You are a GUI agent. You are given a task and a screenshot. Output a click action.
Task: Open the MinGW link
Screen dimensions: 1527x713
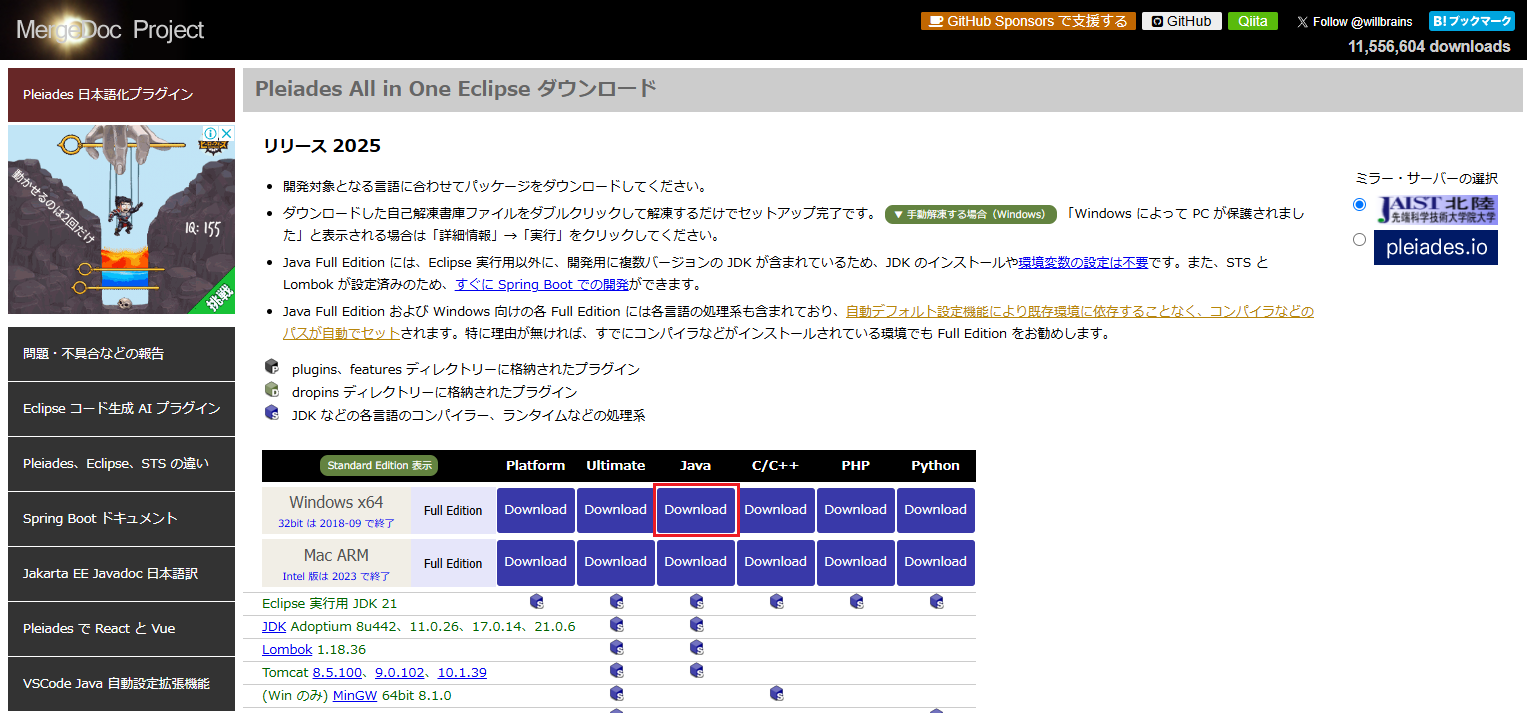(355, 695)
